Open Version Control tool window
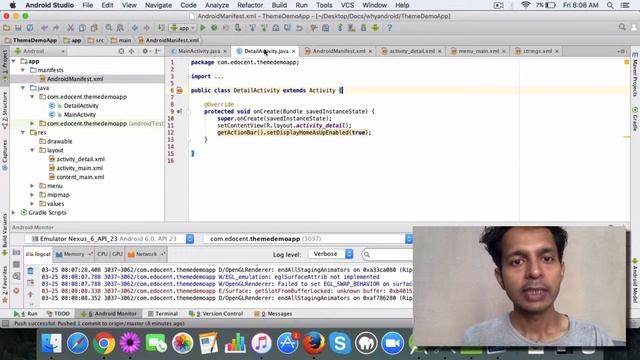 tap(216, 313)
